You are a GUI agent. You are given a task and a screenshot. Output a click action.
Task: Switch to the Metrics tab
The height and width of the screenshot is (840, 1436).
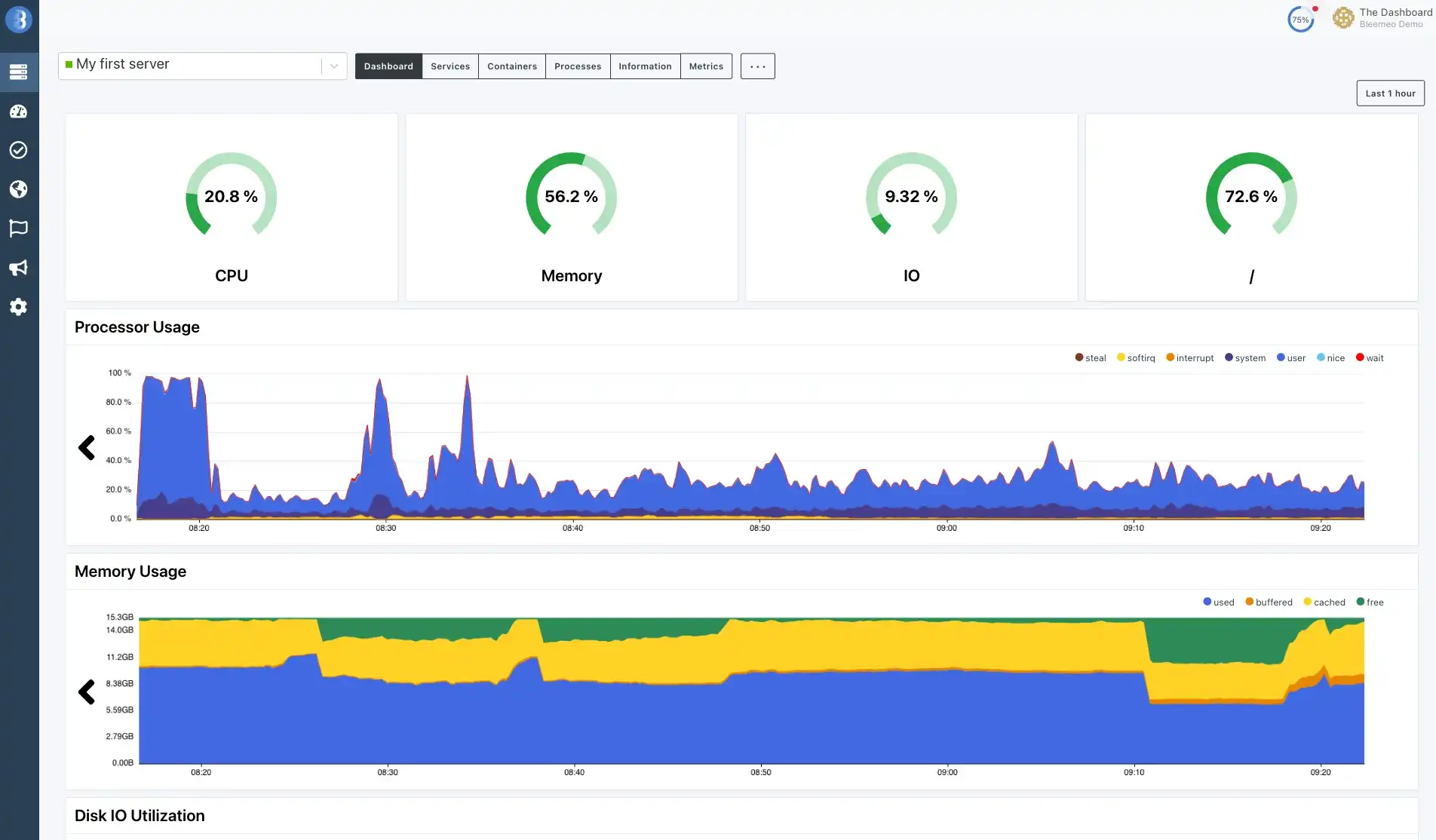coord(706,66)
